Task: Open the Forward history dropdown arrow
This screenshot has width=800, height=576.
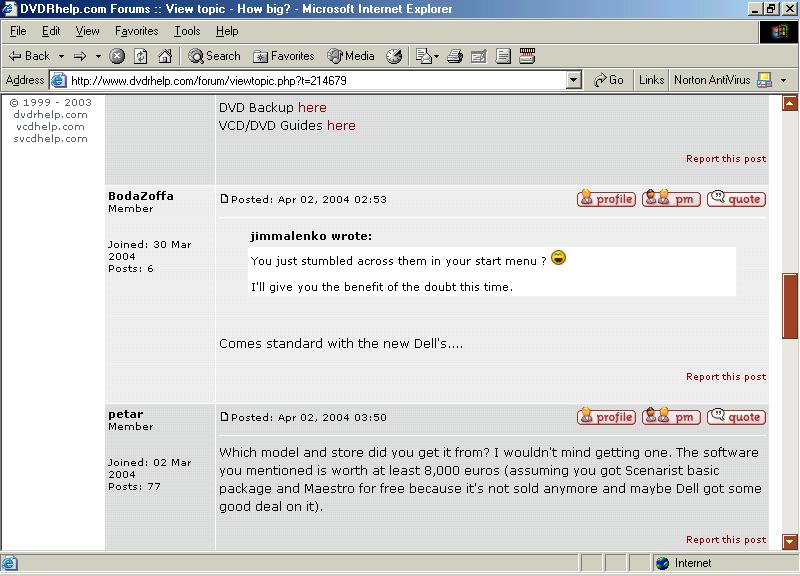Action: pyautogui.click(x=98, y=56)
